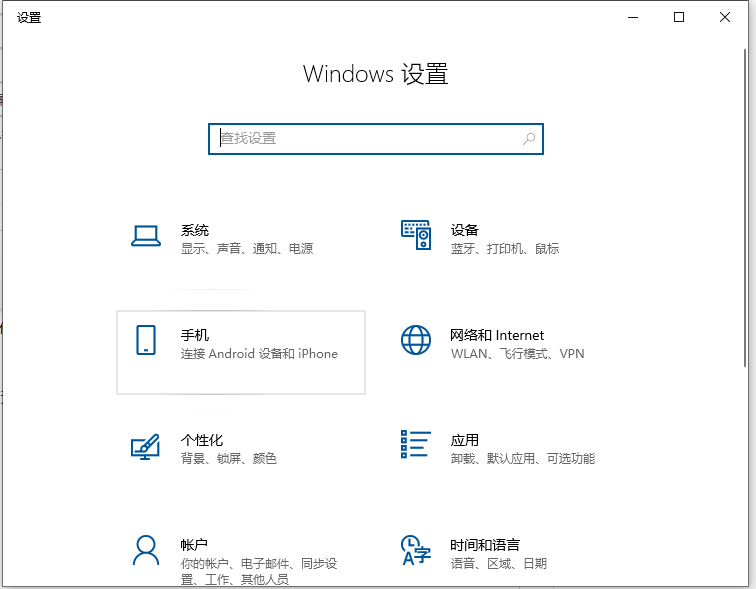This screenshot has height=589, width=756.
Task: Minimize the Settings window
Action: point(633,17)
